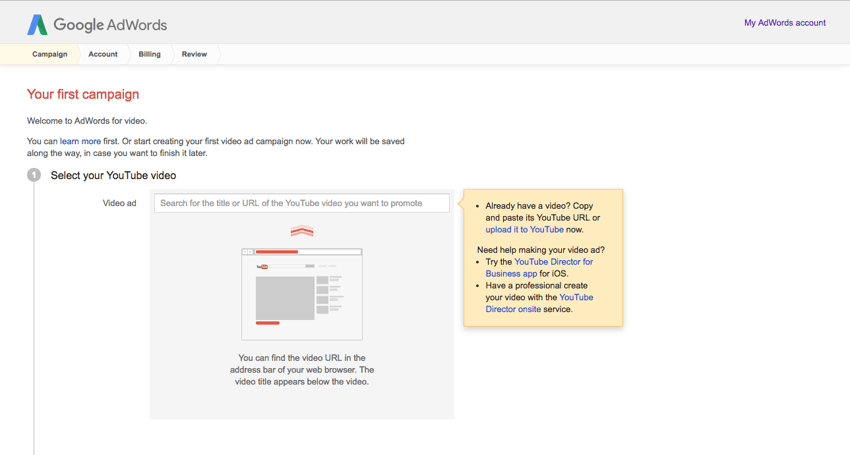Click the video URL address bar hint text
The height and width of the screenshot is (455, 850).
coord(302,370)
